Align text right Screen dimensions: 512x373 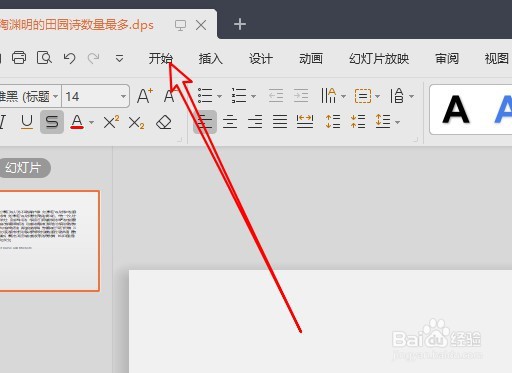point(255,122)
